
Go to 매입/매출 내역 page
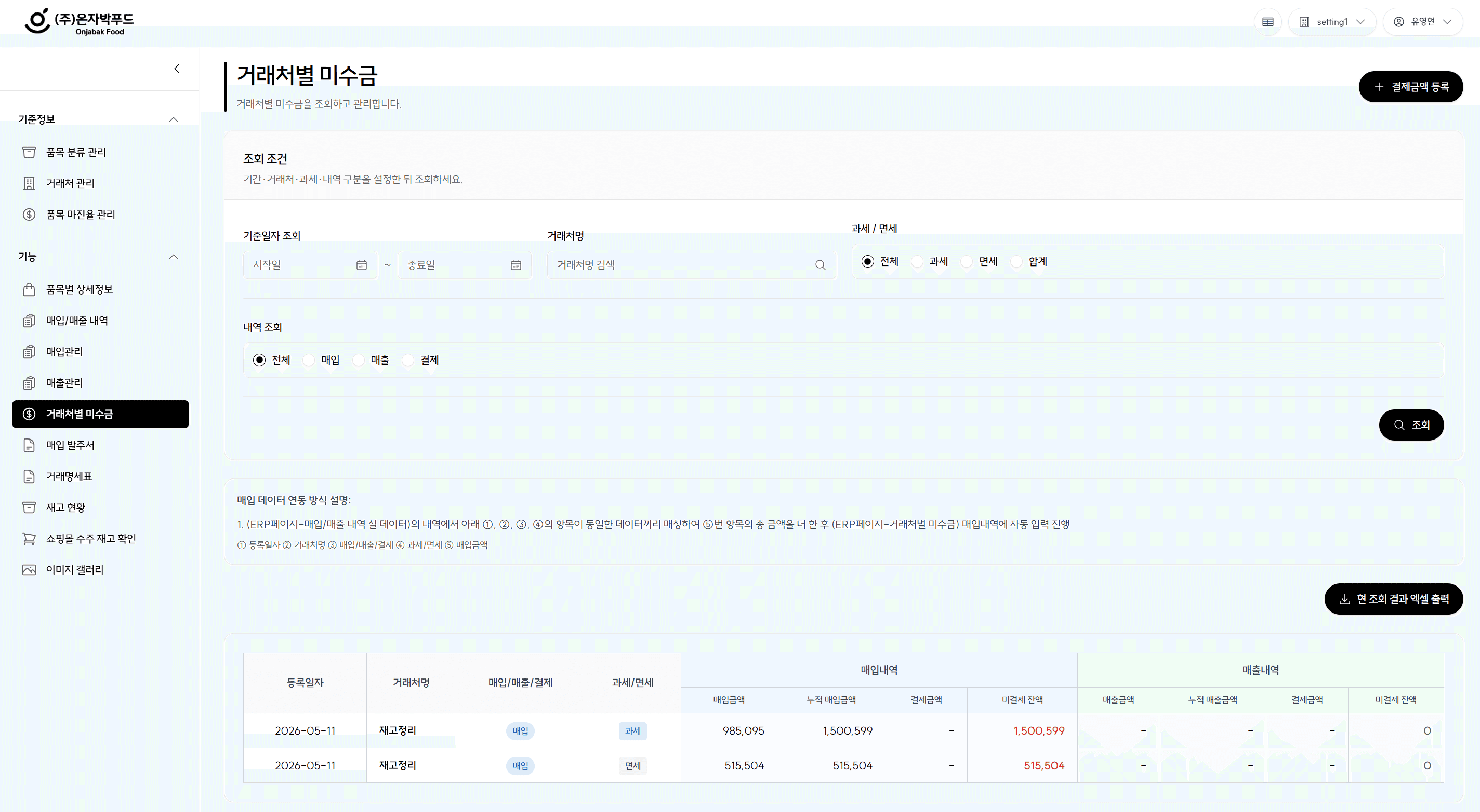pos(100,321)
